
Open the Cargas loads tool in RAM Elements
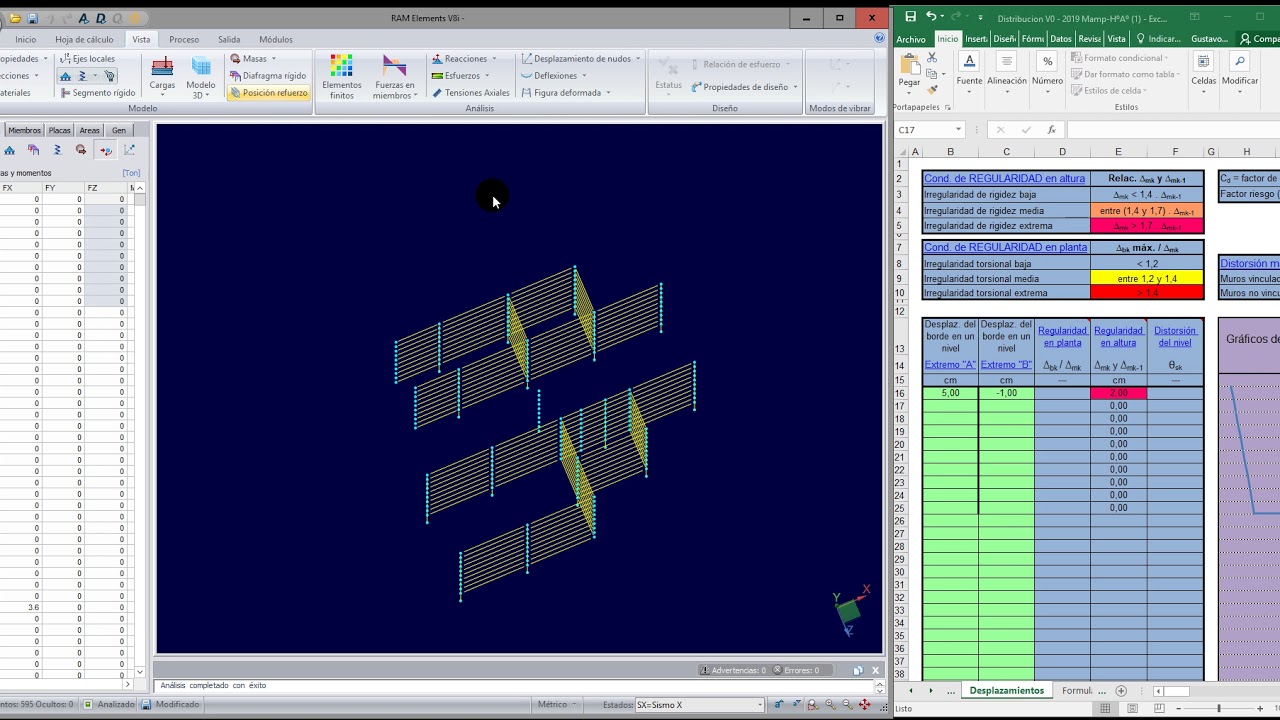[x=162, y=75]
